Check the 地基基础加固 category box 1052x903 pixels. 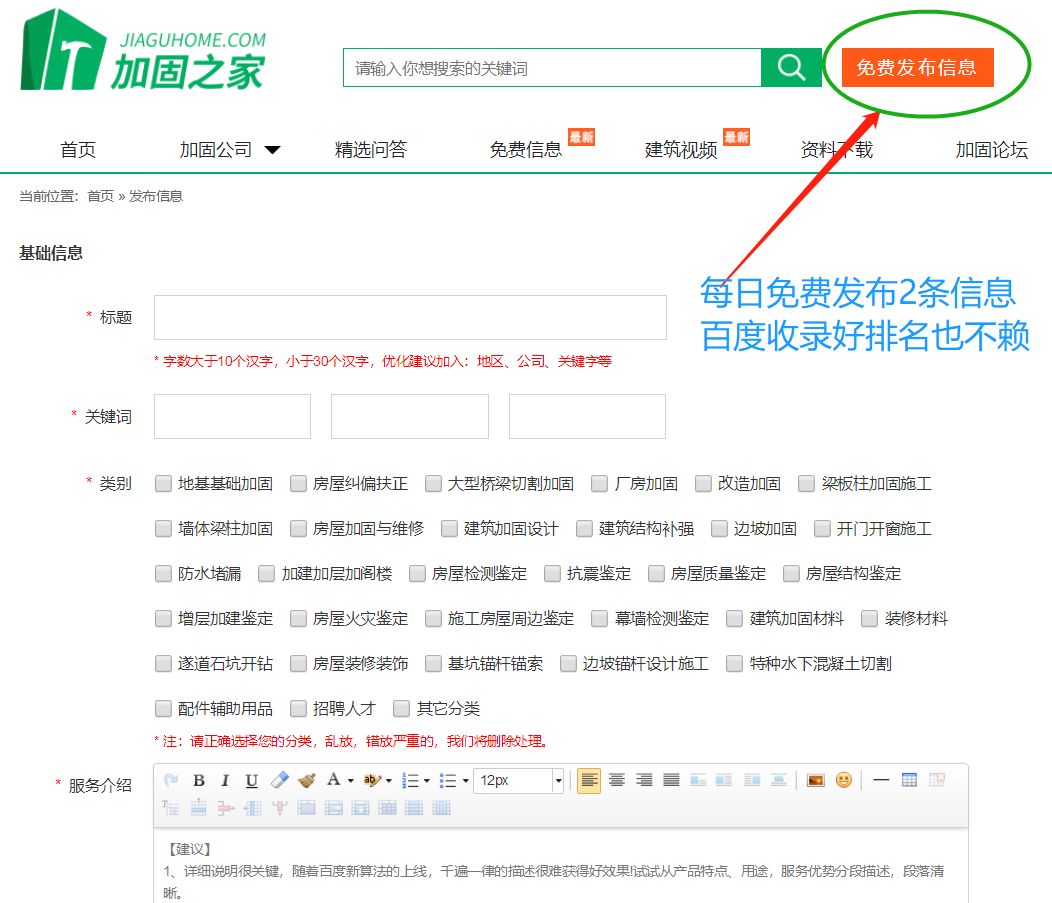click(163, 484)
